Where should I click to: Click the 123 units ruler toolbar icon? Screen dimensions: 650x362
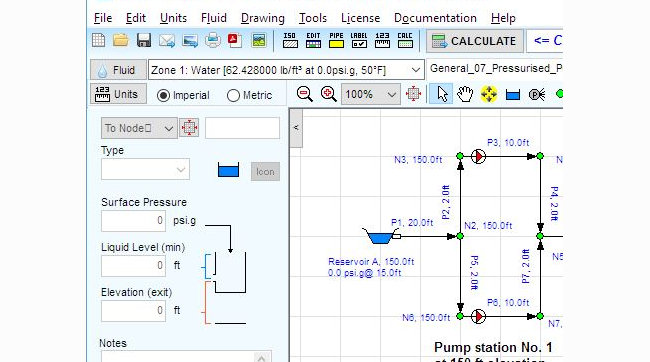[382, 41]
